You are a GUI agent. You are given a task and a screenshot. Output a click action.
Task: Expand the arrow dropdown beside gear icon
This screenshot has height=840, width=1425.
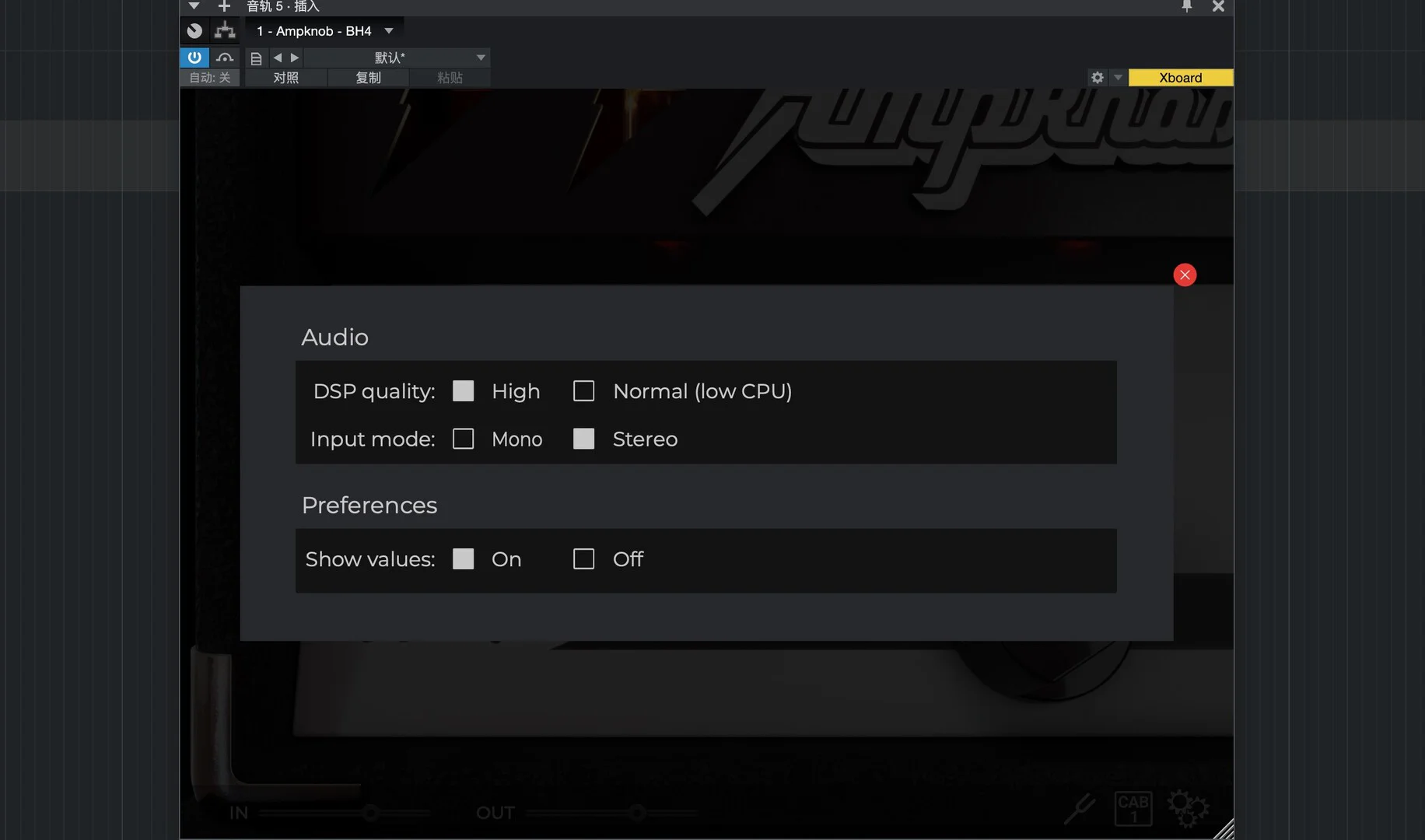click(1118, 78)
